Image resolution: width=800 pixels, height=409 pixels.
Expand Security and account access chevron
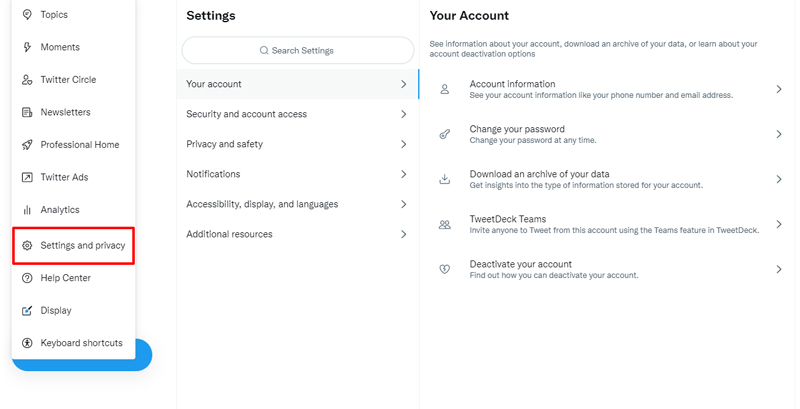pyautogui.click(x=404, y=114)
